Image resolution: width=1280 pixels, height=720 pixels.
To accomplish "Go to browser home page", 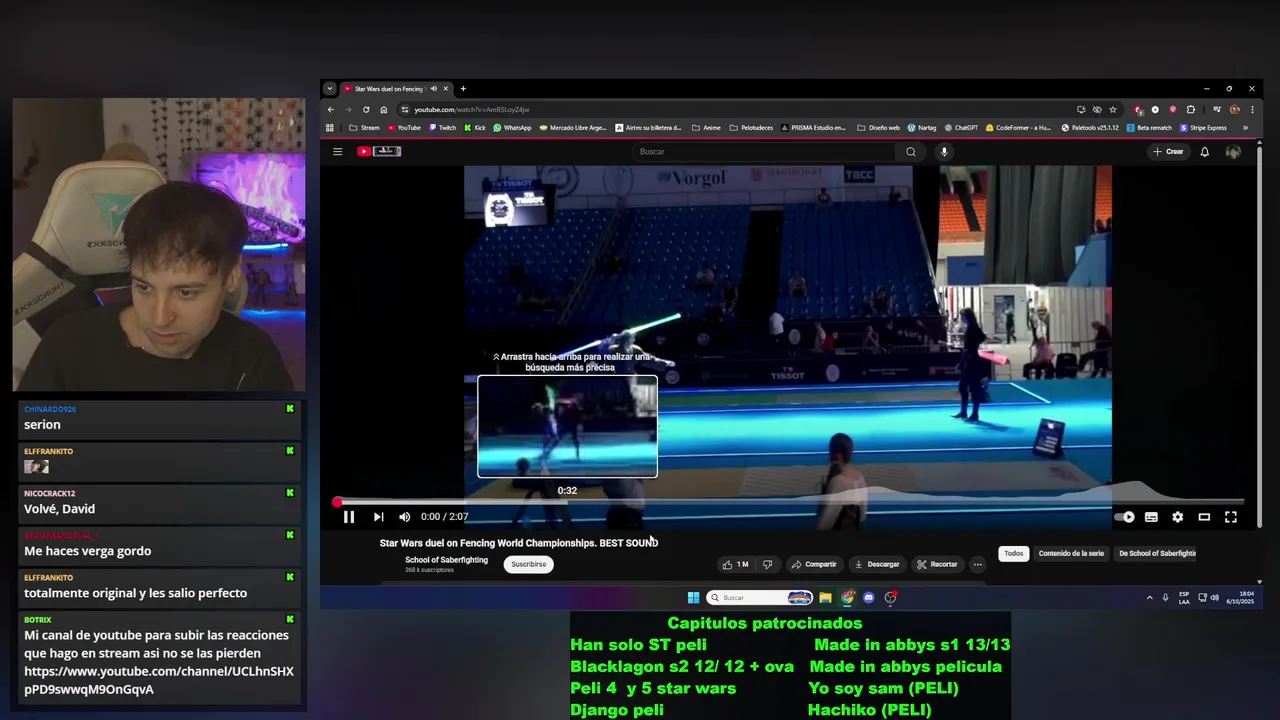I will 384,109.
